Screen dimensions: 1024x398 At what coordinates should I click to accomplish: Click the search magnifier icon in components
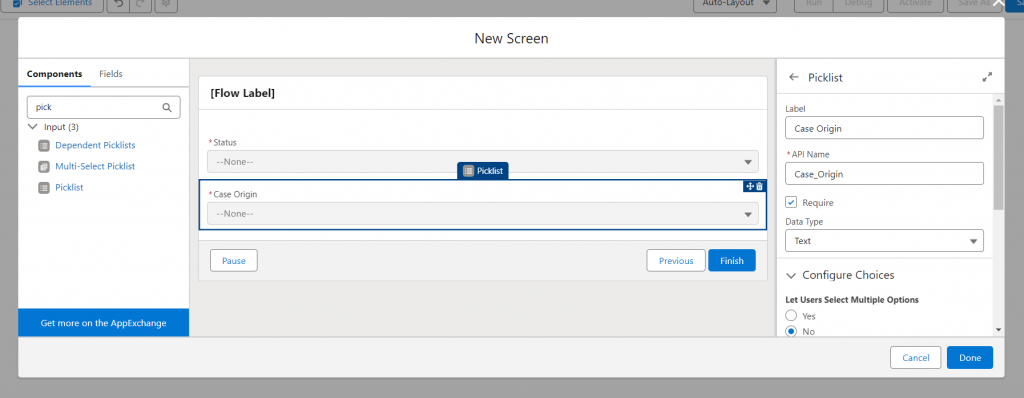point(167,108)
